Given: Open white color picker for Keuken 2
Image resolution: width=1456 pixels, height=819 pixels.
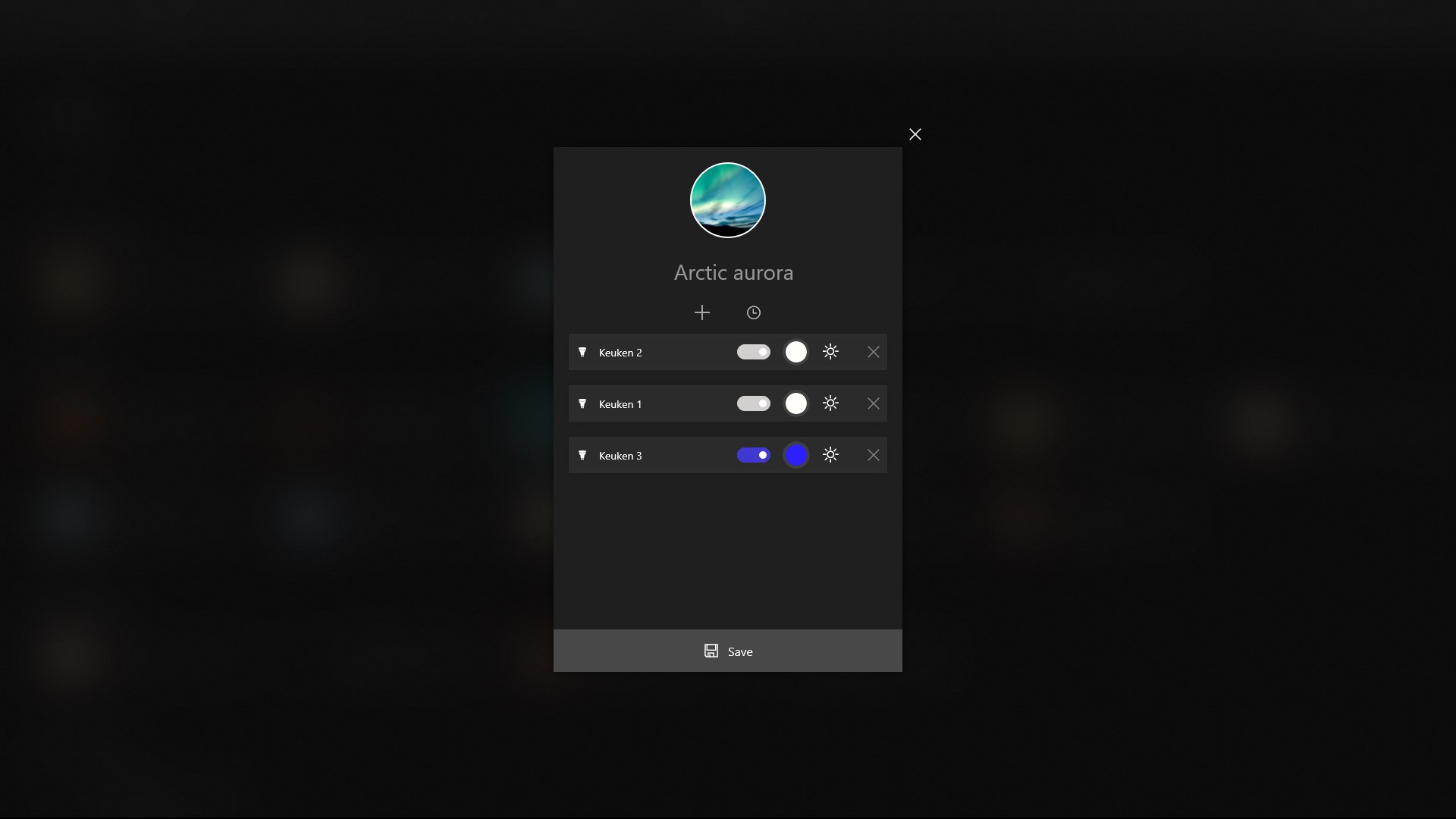Looking at the screenshot, I should point(795,352).
